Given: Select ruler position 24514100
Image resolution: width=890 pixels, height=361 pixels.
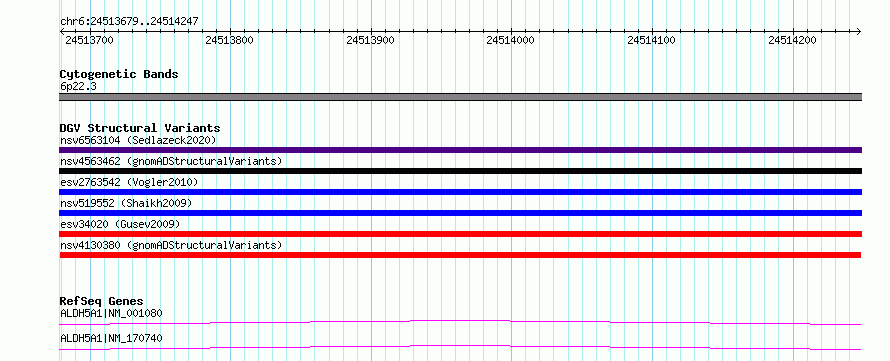Looking at the screenshot, I should (651, 40).
